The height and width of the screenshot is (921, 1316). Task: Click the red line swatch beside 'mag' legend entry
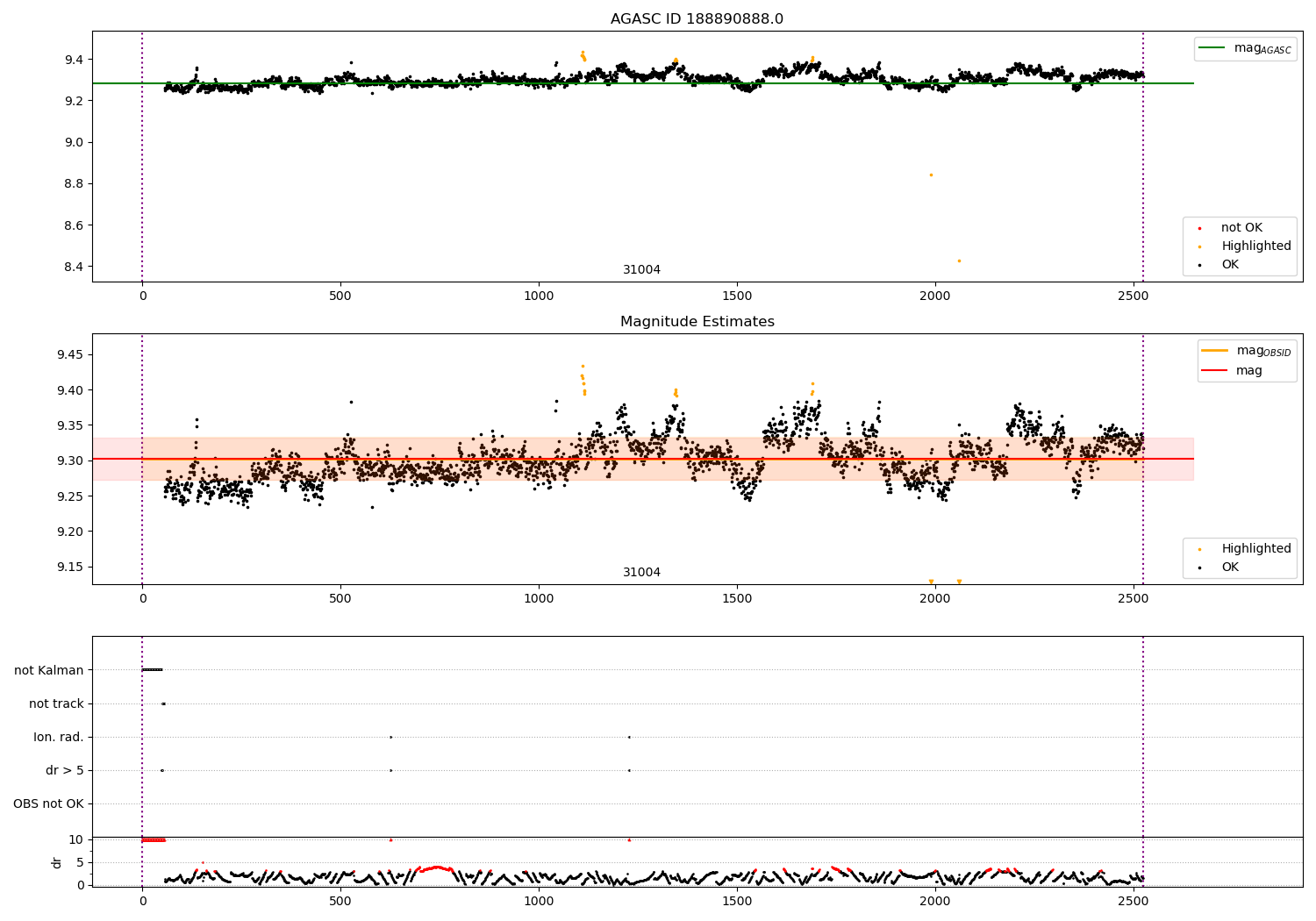point(1215,370)
